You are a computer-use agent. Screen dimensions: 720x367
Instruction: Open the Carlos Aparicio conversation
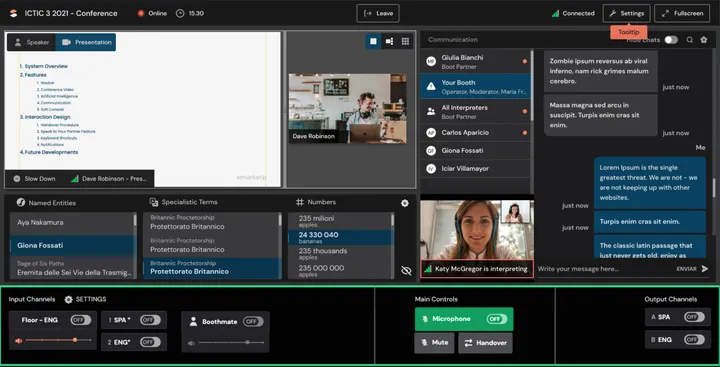[x=475, y=133]
